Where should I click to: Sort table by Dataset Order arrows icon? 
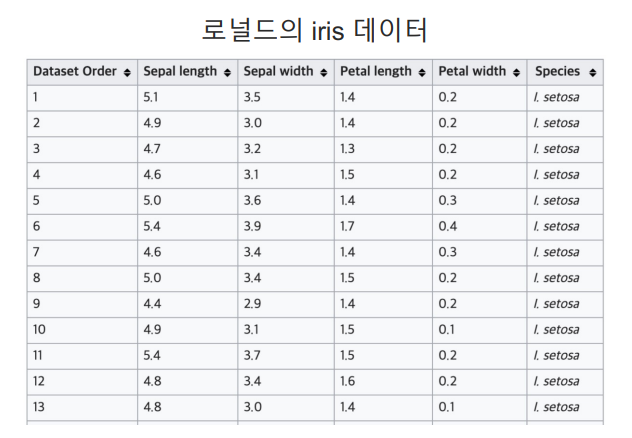click(127, 73)
